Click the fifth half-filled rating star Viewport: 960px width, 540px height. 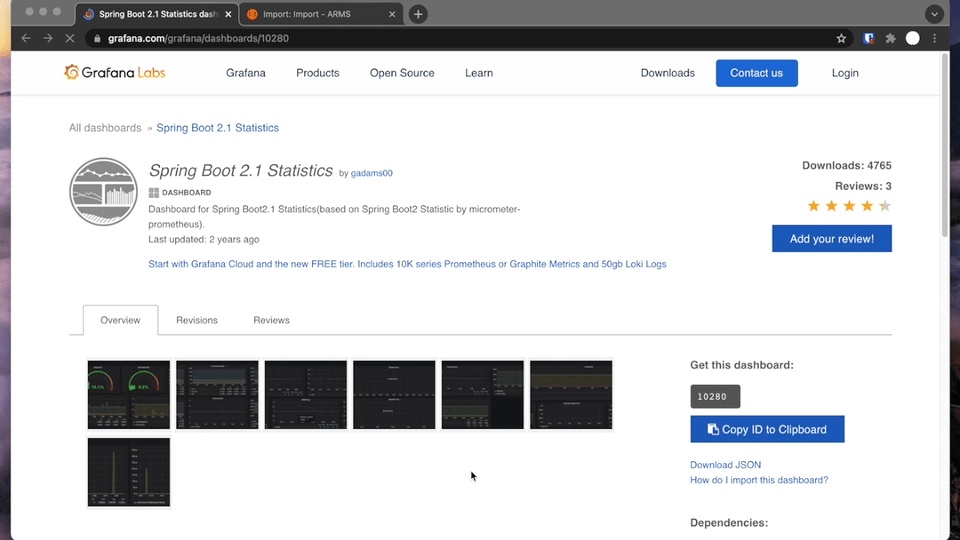tap(885, 206)
